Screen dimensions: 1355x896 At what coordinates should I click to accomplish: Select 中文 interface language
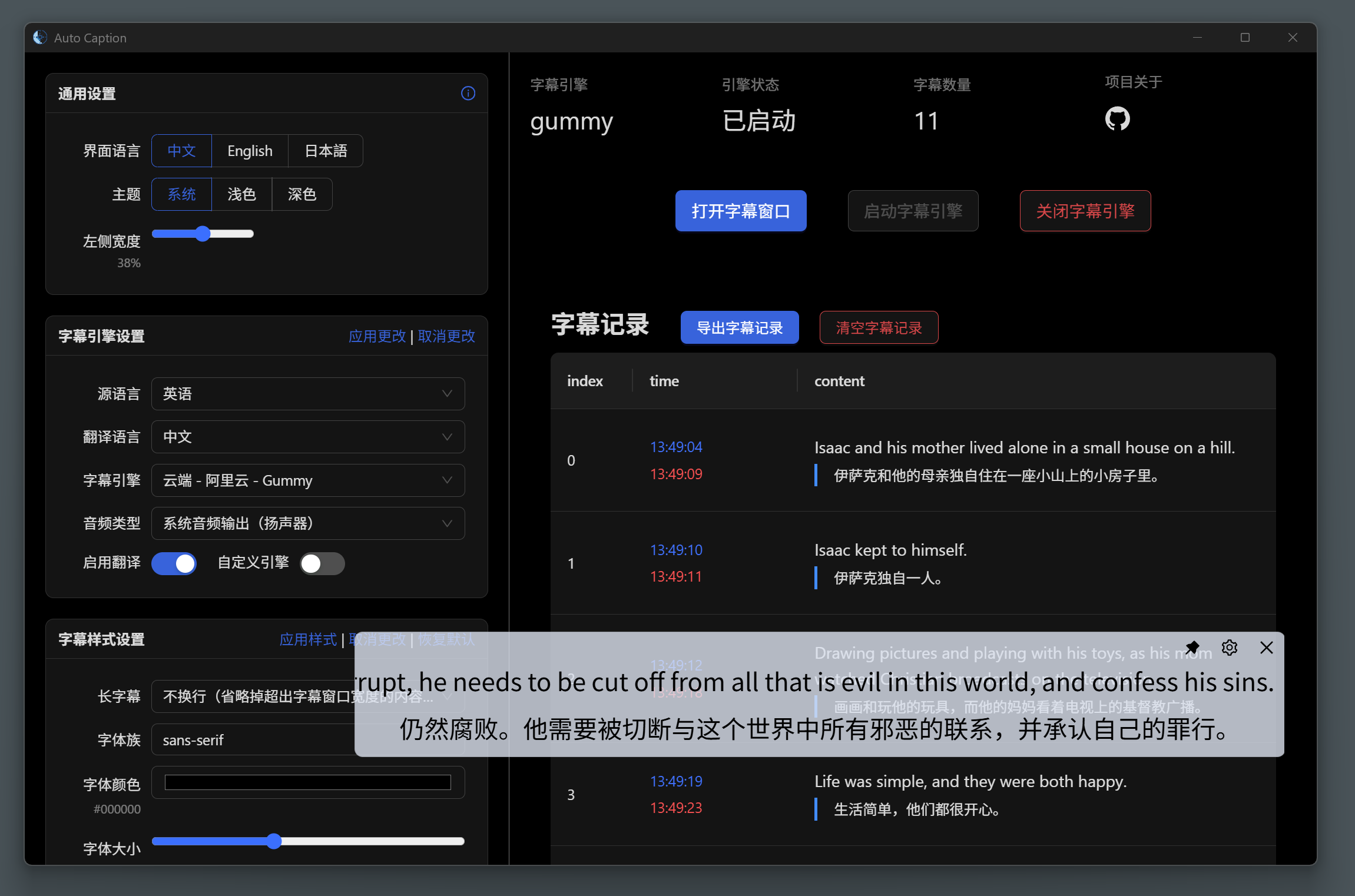click(181, 151)
